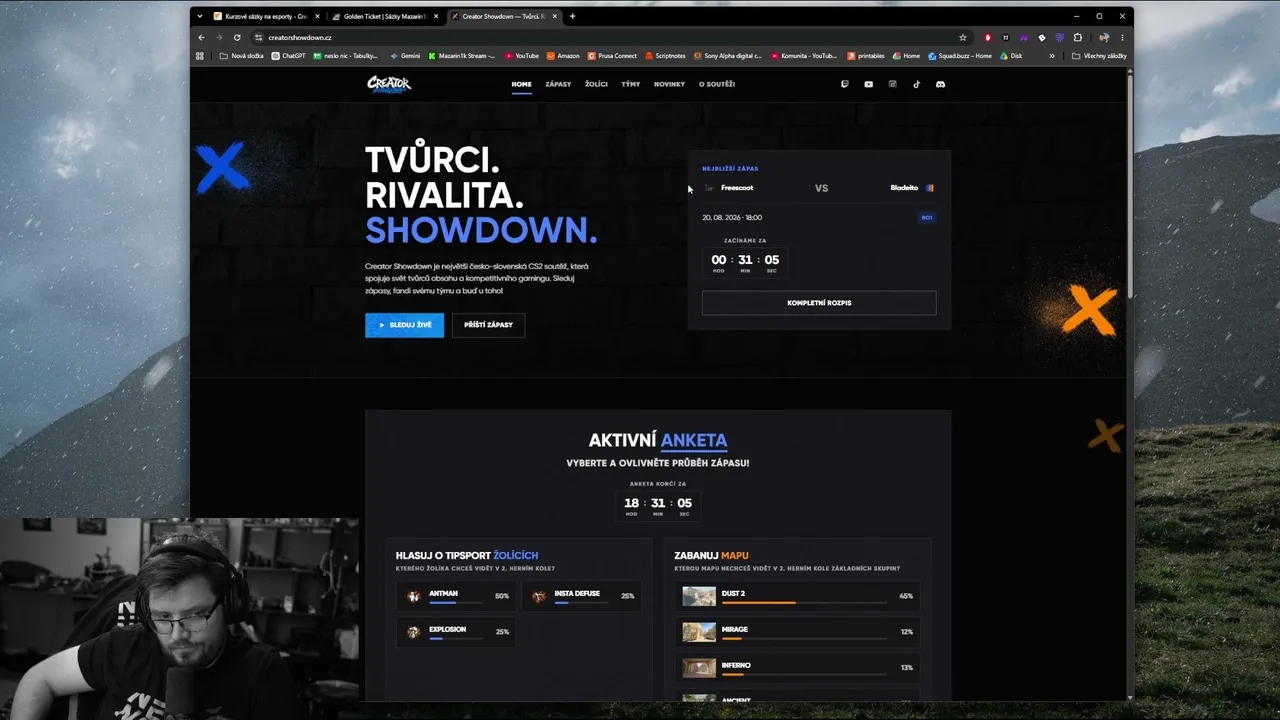Switch to the Kurzové sázky na esporty tab
Image resolution: width=1280 pixels, height=720 pixels.
point(266,16)
